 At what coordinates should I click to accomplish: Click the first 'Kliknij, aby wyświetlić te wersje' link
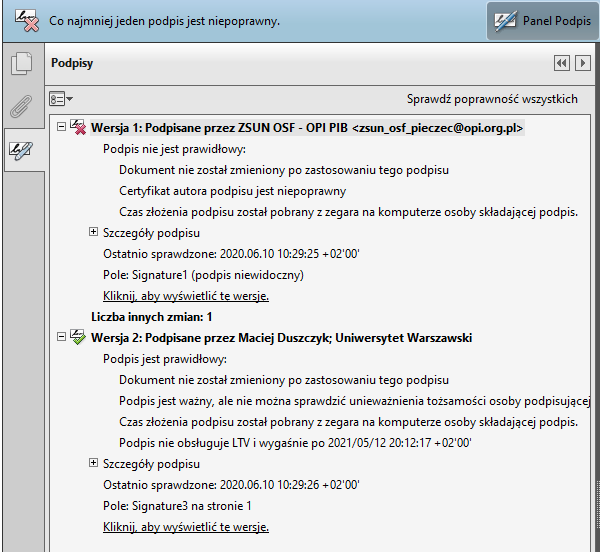point(186,296)
